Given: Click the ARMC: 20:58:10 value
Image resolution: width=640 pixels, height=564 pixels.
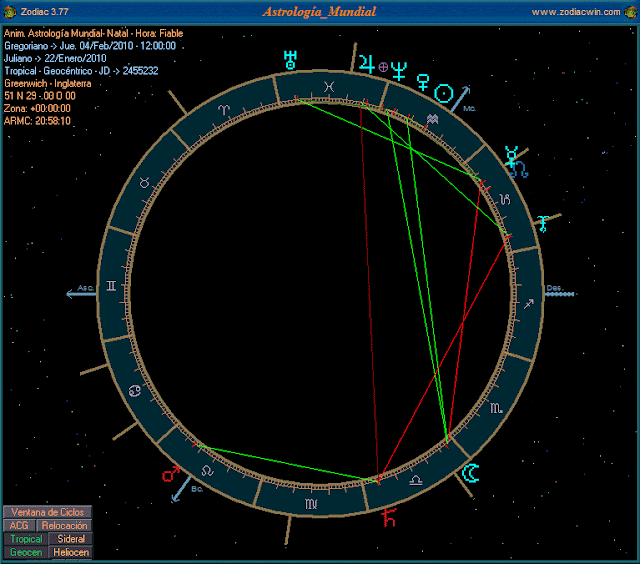Looking at the screenshot, I should point(37,121).
